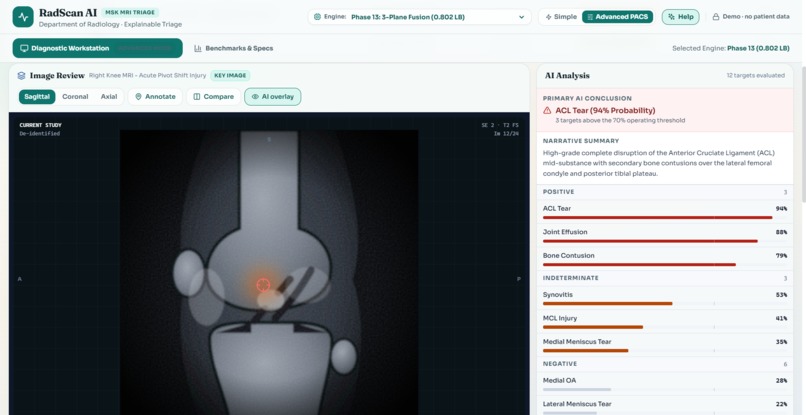Image resolution: width=806 pixels, height=415 pixels.
Task: Click the Selected Engine Phase 13 label
Action: (730, 48)
